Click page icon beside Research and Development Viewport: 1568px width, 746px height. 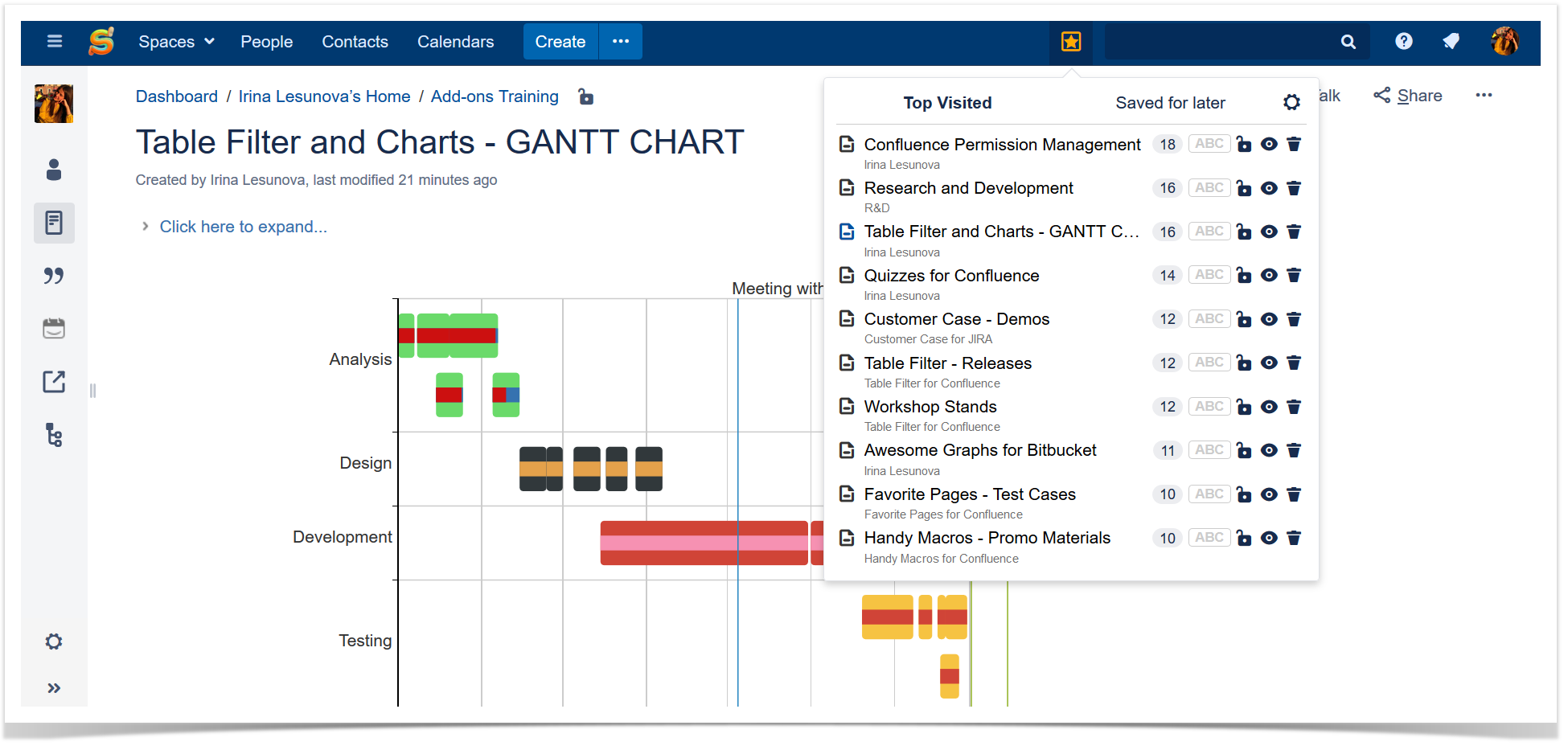point(847,188)
